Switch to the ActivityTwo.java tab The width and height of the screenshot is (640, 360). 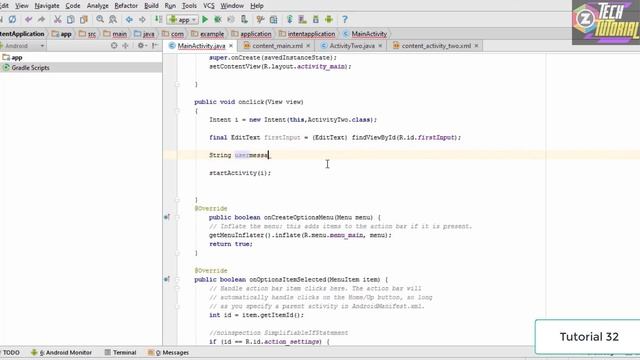352,46
